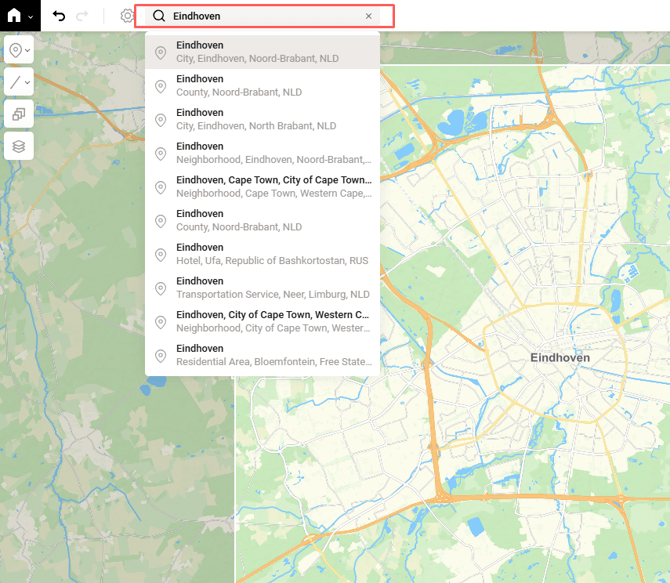Select Eindhoven Hotel in Ufa result
Viewport: 670px width, 583px height.
point(262,254)
